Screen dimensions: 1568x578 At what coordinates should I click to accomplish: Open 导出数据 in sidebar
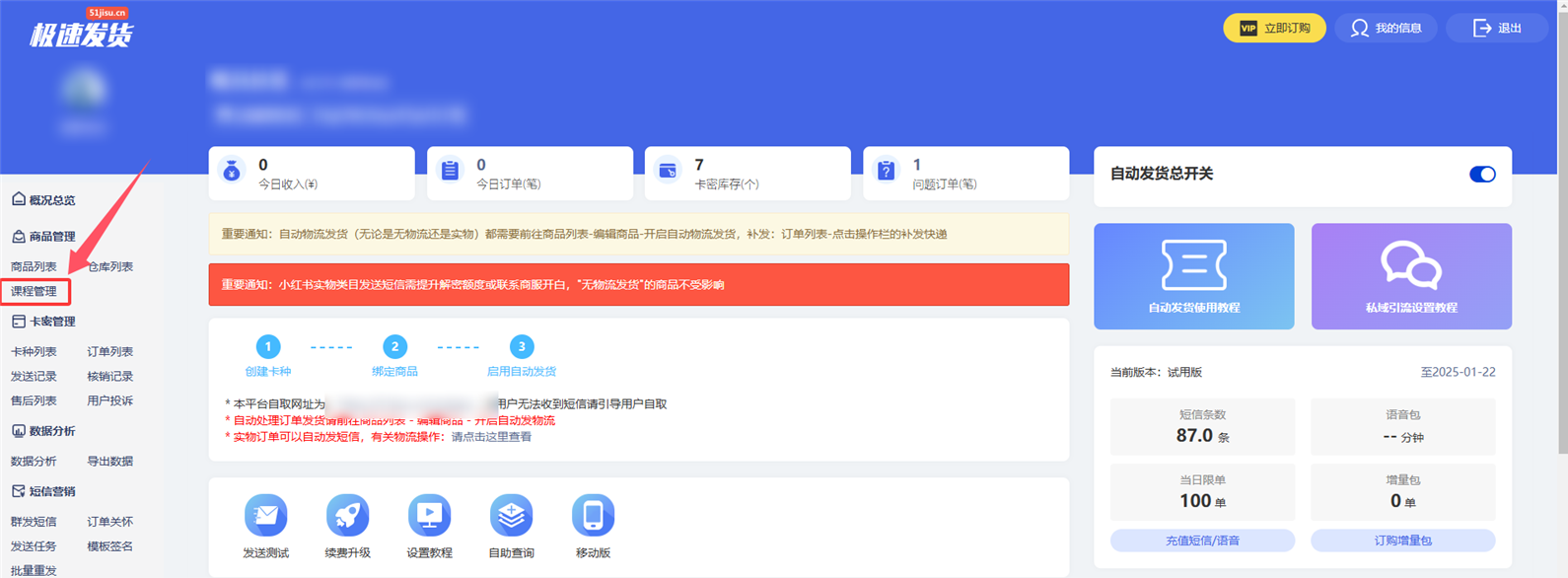point(110,461)
